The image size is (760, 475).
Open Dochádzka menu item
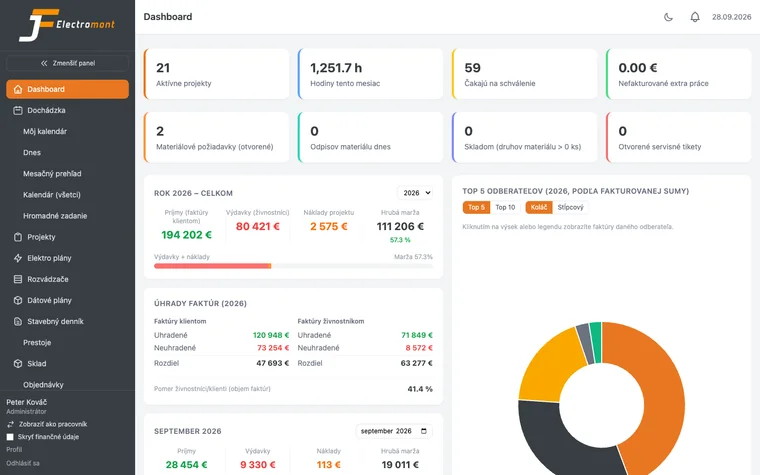(x=67, y=111)
